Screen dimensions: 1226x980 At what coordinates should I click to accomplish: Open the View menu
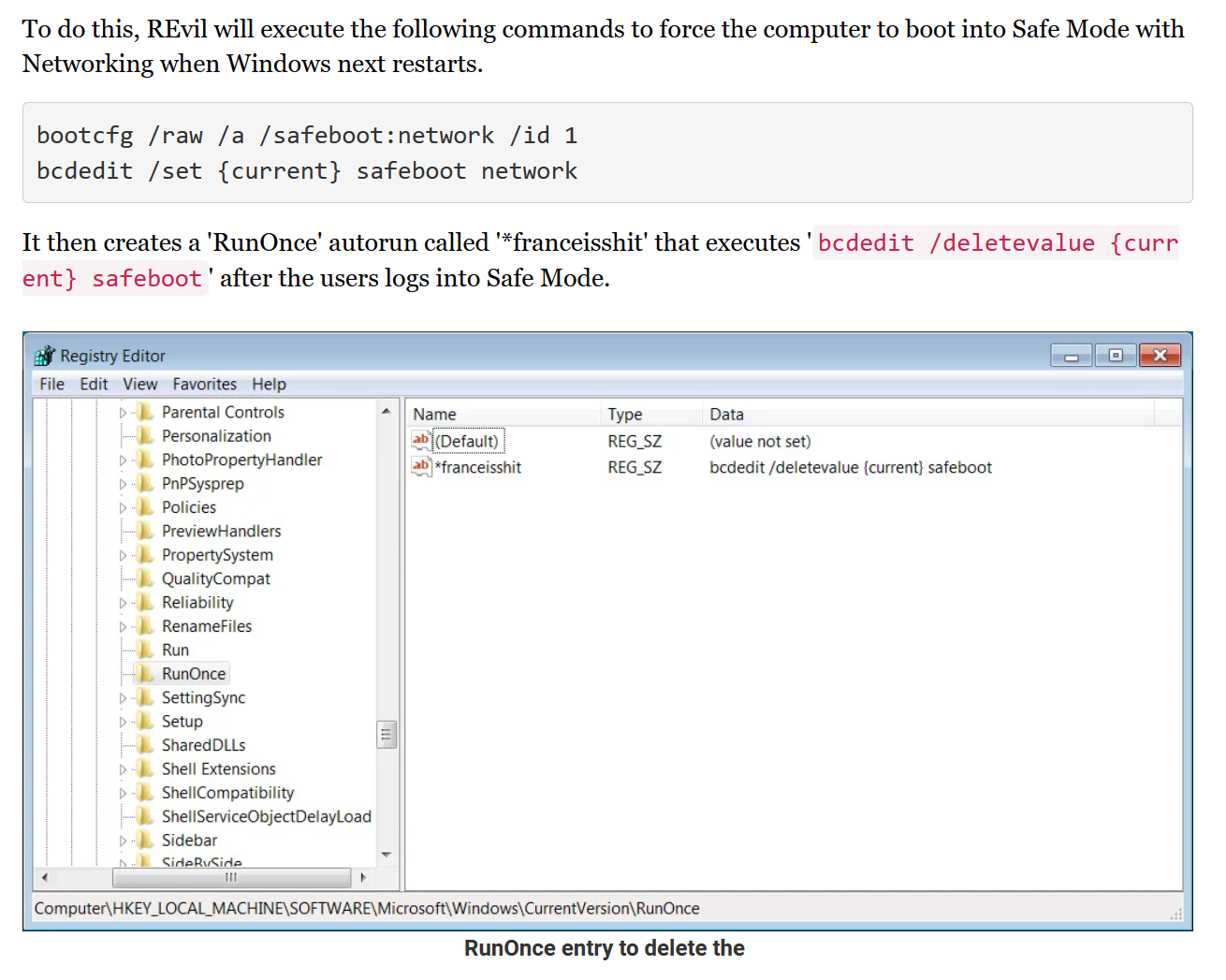139,384
